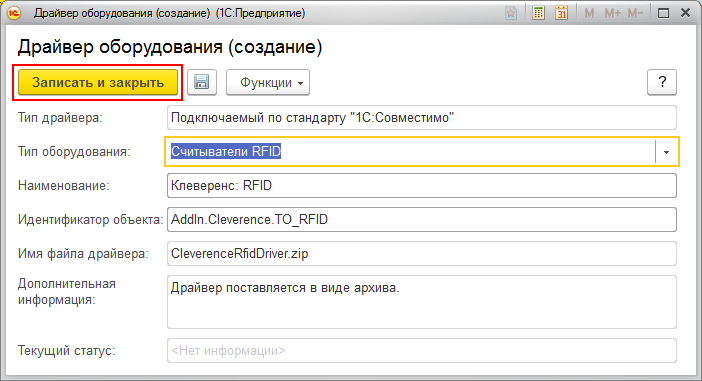
Task: Click the Текущий статус label
Action: (66, 351)
